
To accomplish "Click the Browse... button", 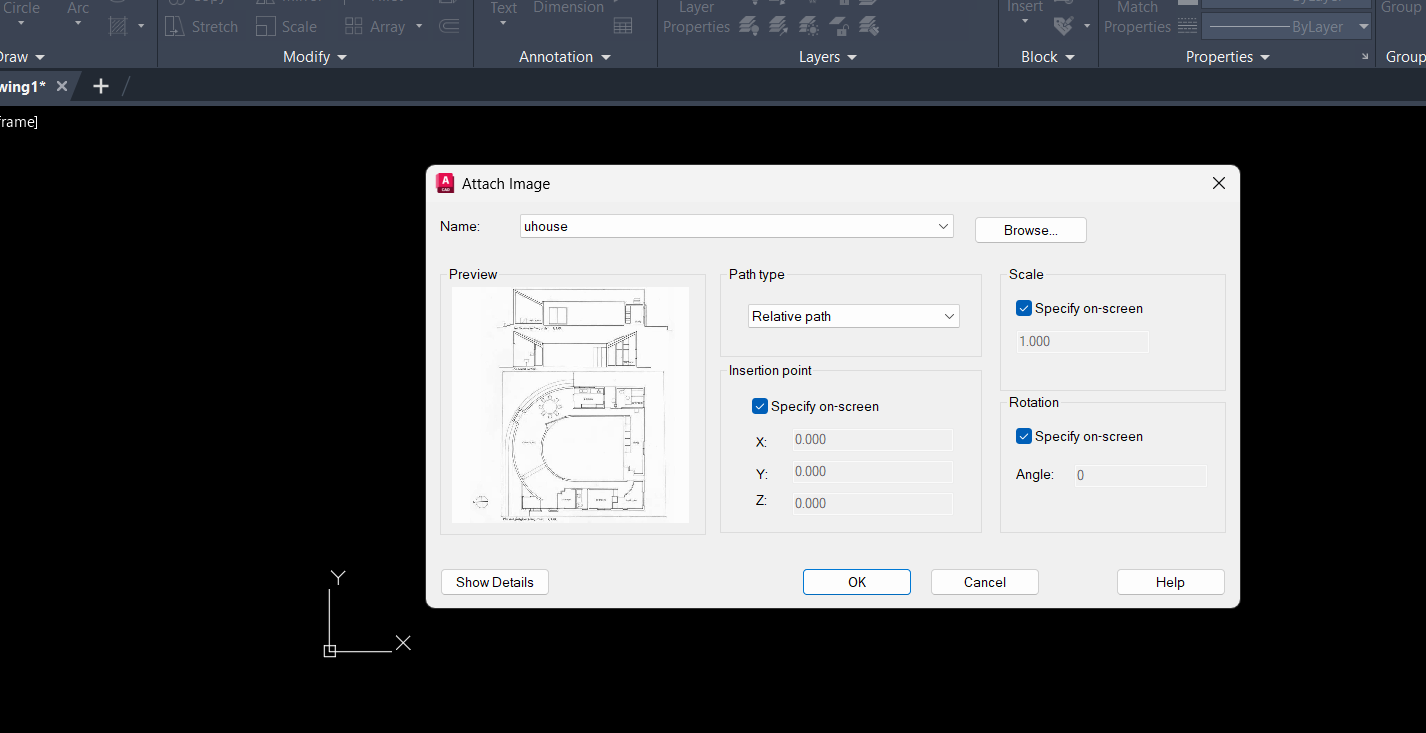I will [1030, 230].
